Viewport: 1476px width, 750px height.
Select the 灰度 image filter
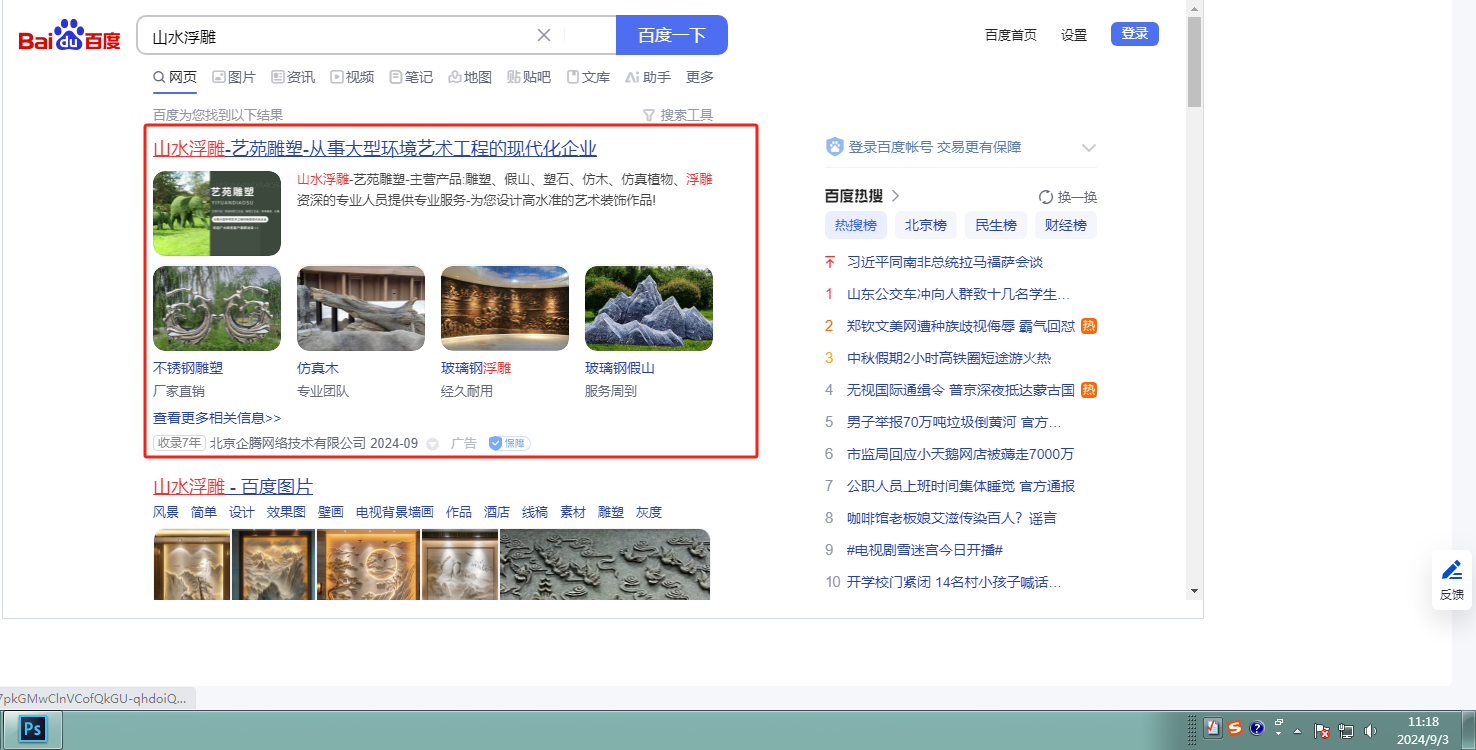coord(649,512)
